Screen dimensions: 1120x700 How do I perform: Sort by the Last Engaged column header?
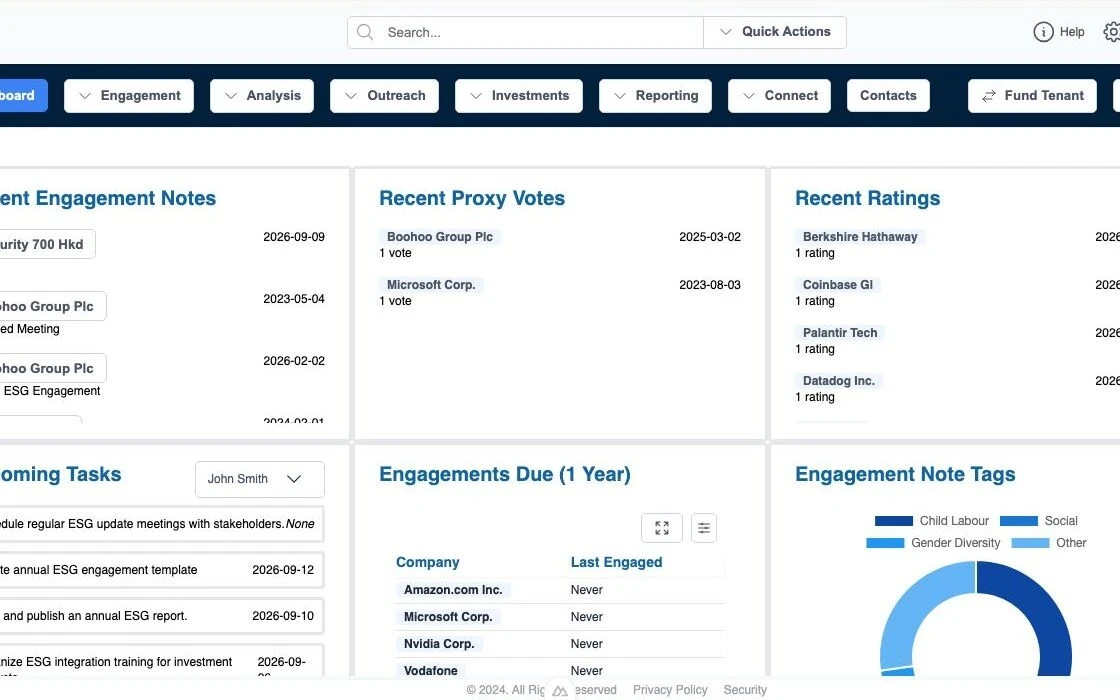(616, 563)
